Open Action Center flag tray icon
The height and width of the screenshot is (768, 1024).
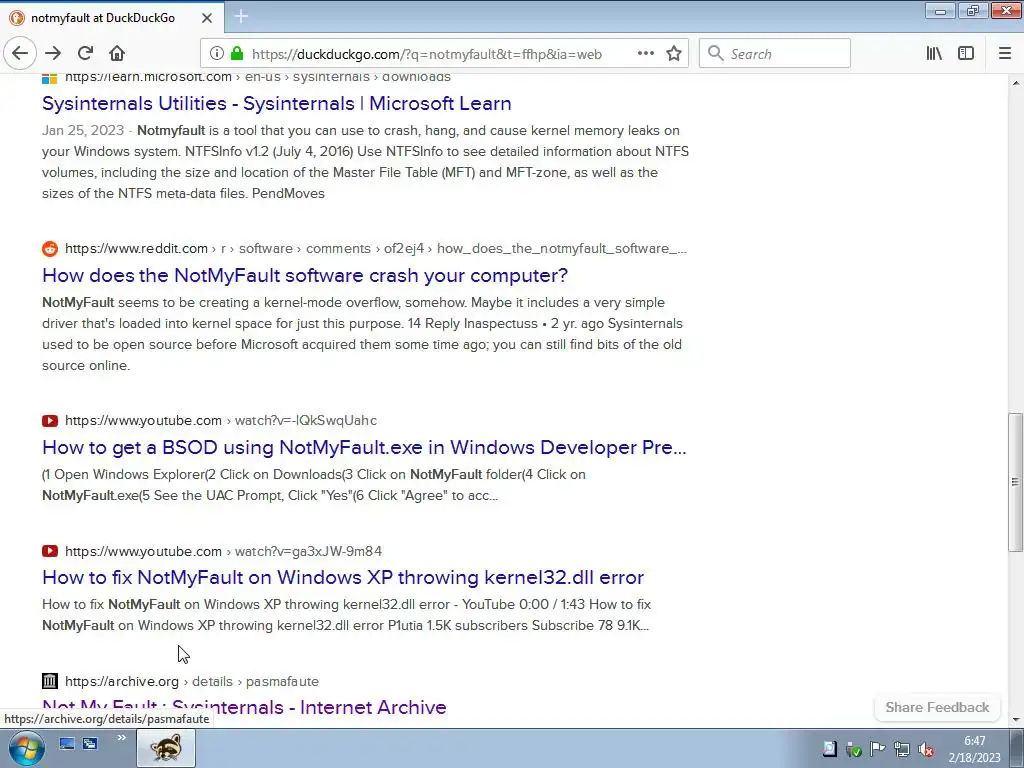[878, 749]
